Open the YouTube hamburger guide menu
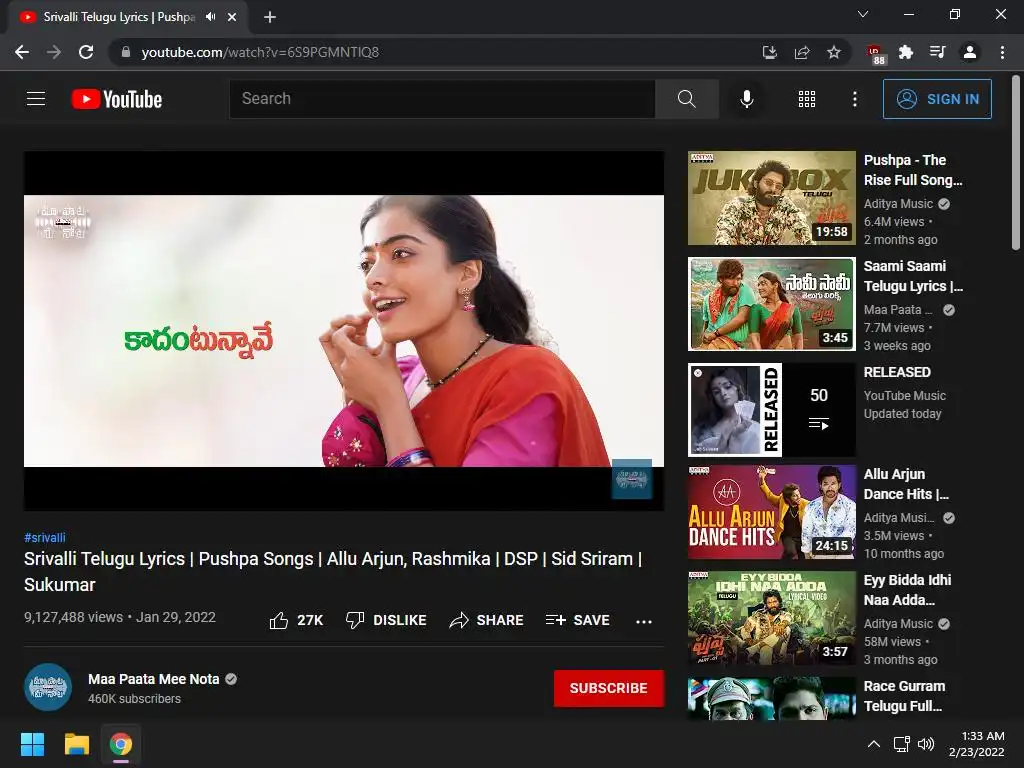 point(36,99)
